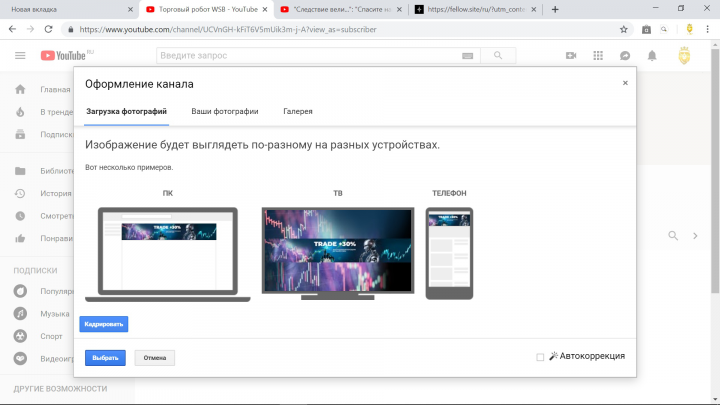
Task: Open the Спорт subscription icon
Action: pos(20,336)
